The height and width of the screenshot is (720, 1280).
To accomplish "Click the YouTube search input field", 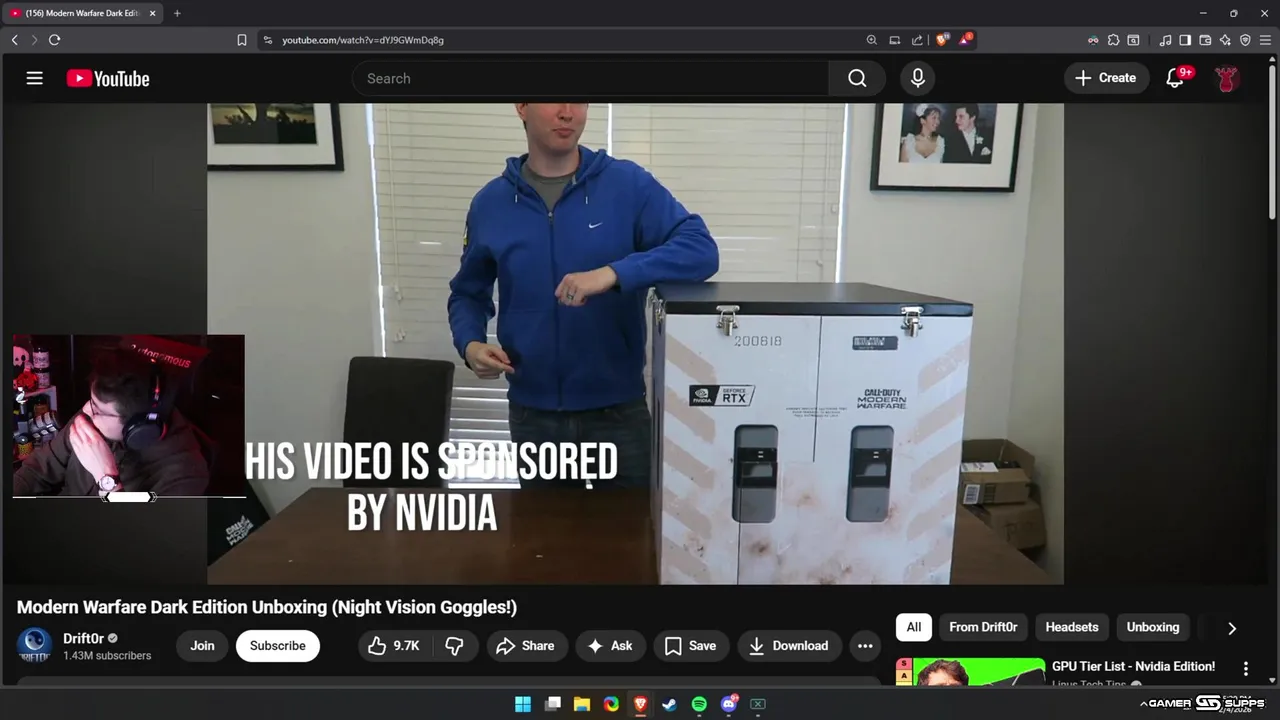I will tap(590, 78).
